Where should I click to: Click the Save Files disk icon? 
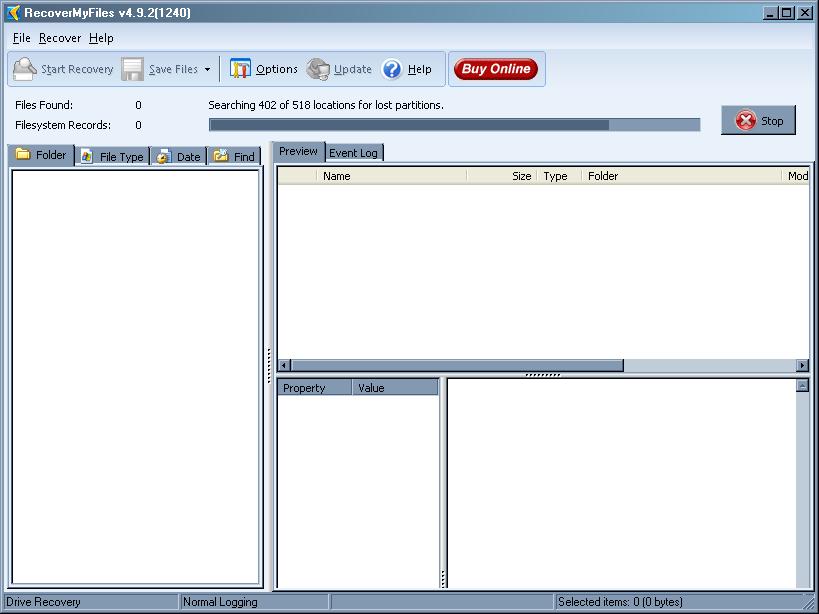pos(133,70)
